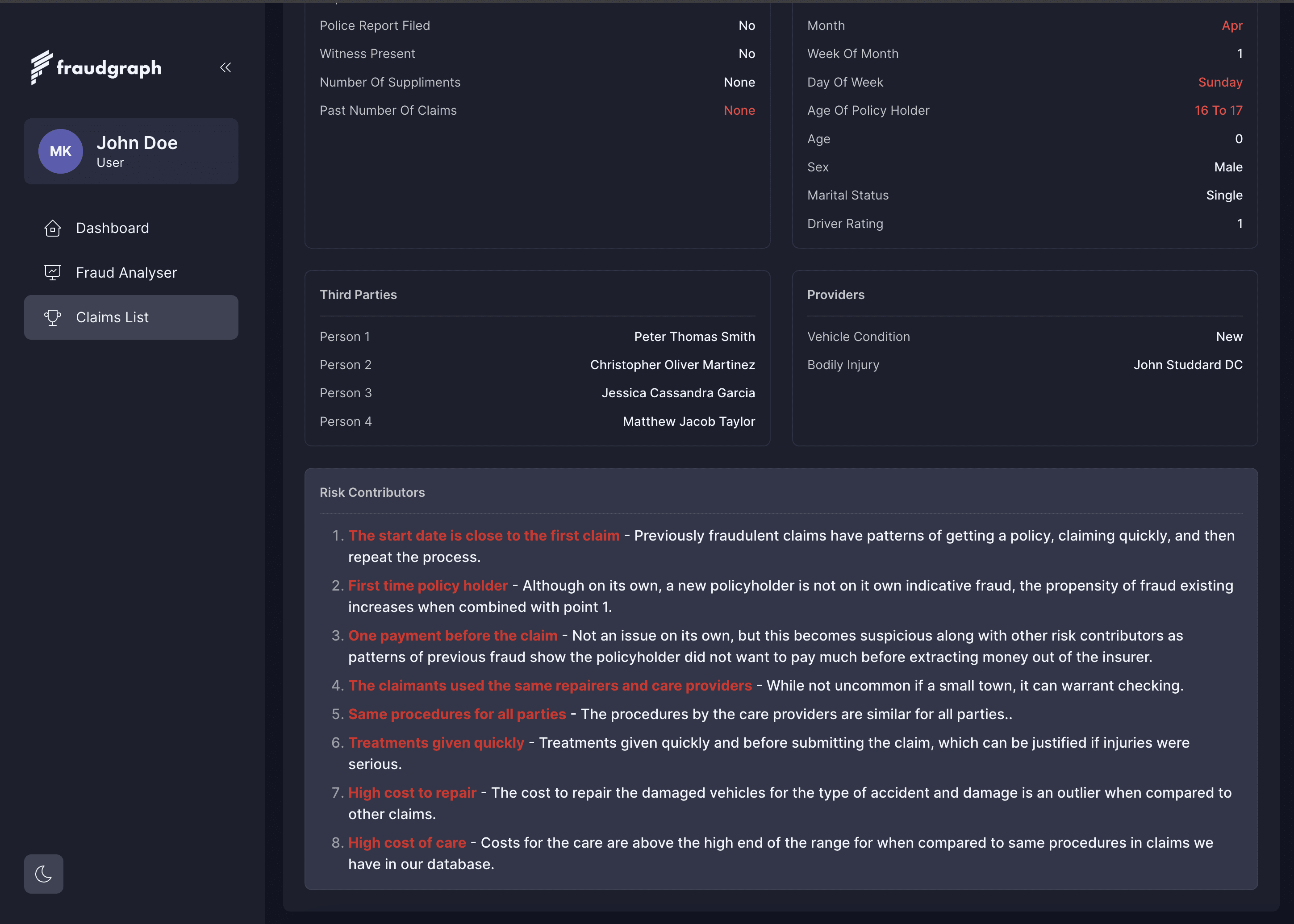Click Police Report Filed No value

747,25
